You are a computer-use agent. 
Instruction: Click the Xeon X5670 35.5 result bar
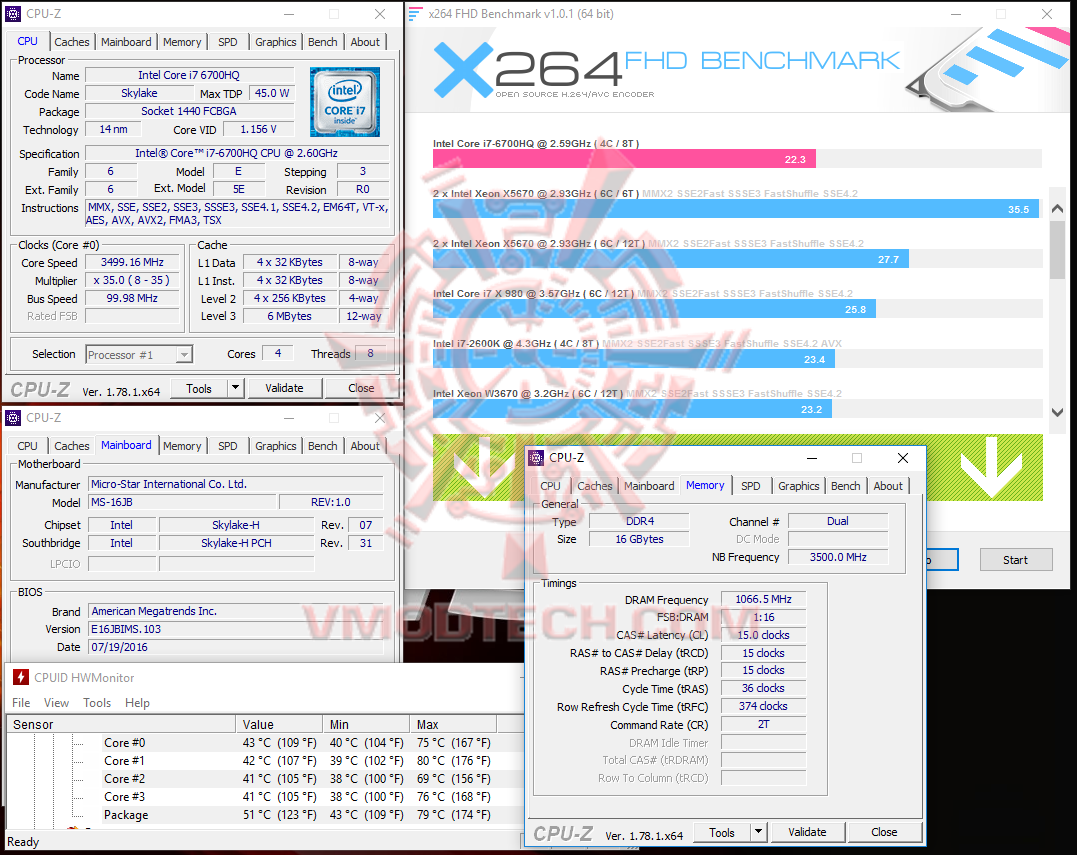pos(736,209)
